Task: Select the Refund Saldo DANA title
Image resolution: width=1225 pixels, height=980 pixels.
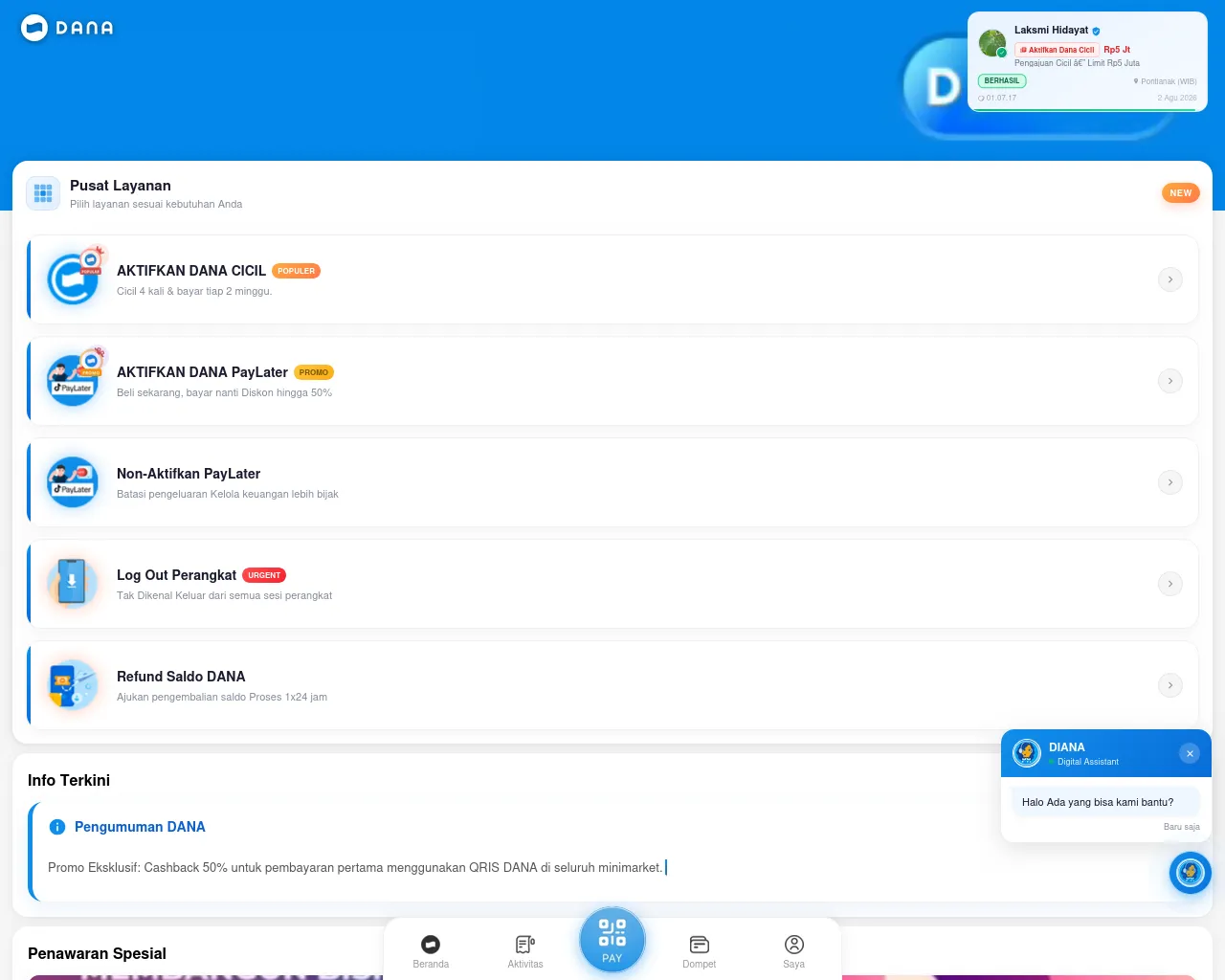Action: pyautogui.click(x=181, y=677)
